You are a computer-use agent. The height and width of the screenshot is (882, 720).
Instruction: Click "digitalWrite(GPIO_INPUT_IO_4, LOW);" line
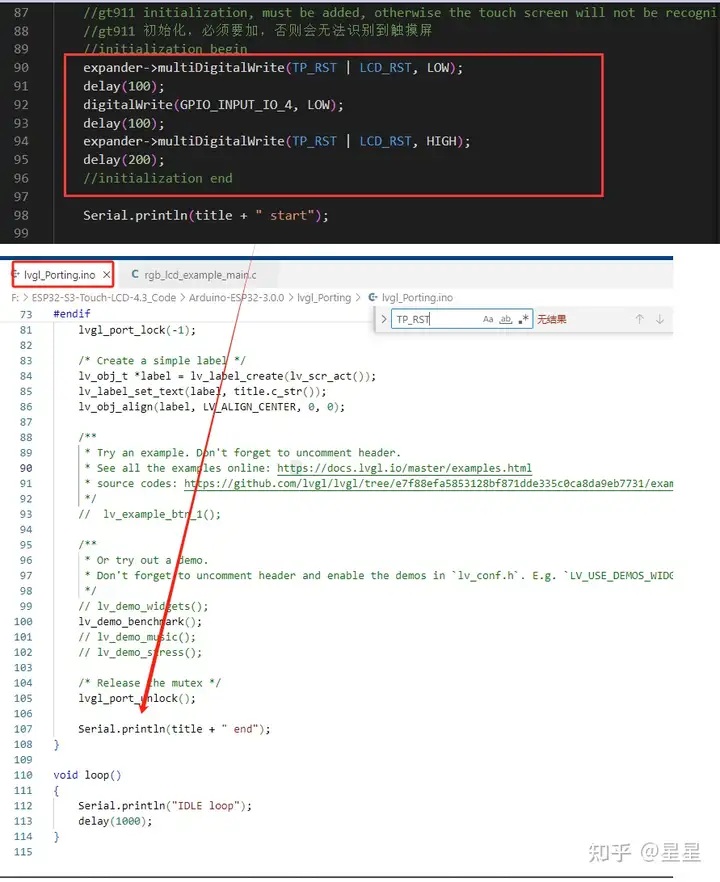coord(213,105)
